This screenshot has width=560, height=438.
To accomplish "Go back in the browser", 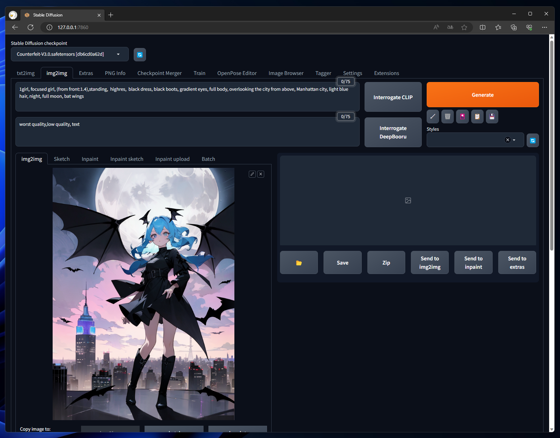I will coord(15,27).
